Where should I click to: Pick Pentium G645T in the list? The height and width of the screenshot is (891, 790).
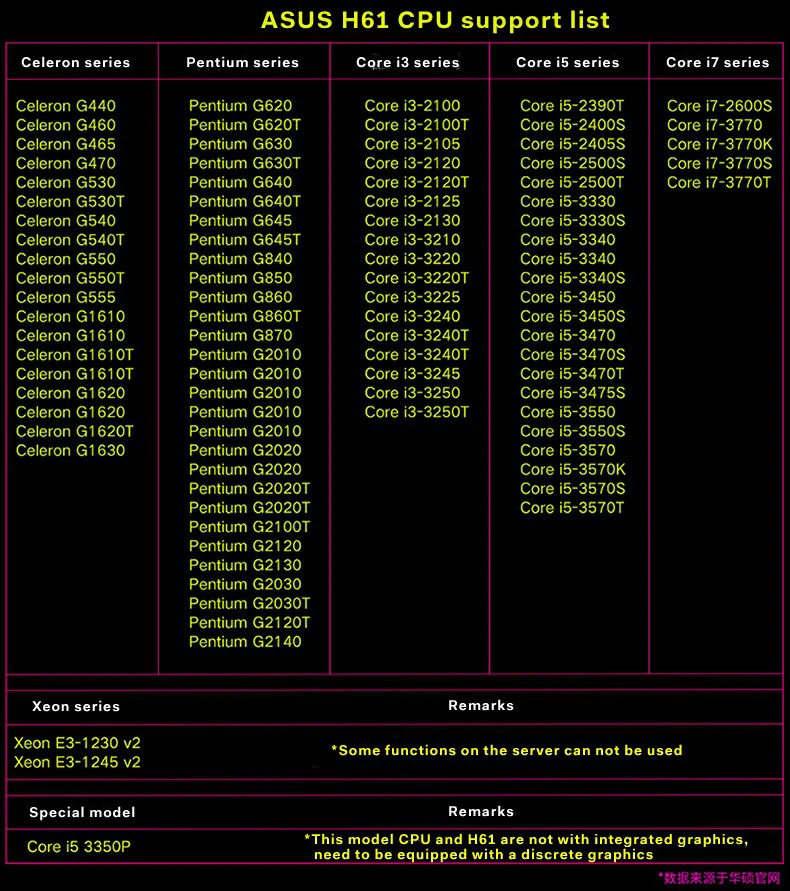coord(245,240)
